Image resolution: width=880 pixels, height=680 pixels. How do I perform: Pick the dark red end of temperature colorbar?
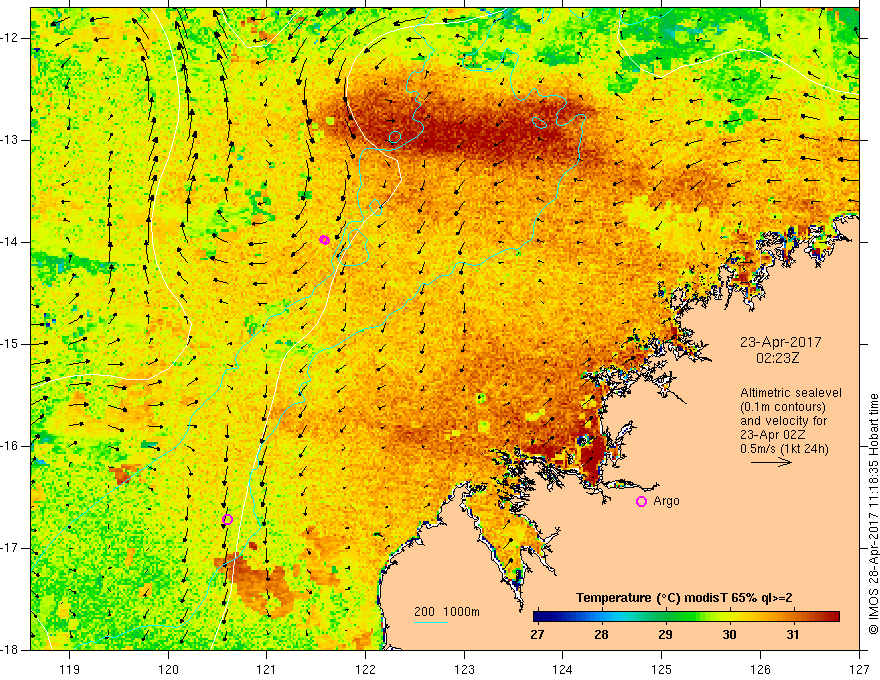pos(832,617)
